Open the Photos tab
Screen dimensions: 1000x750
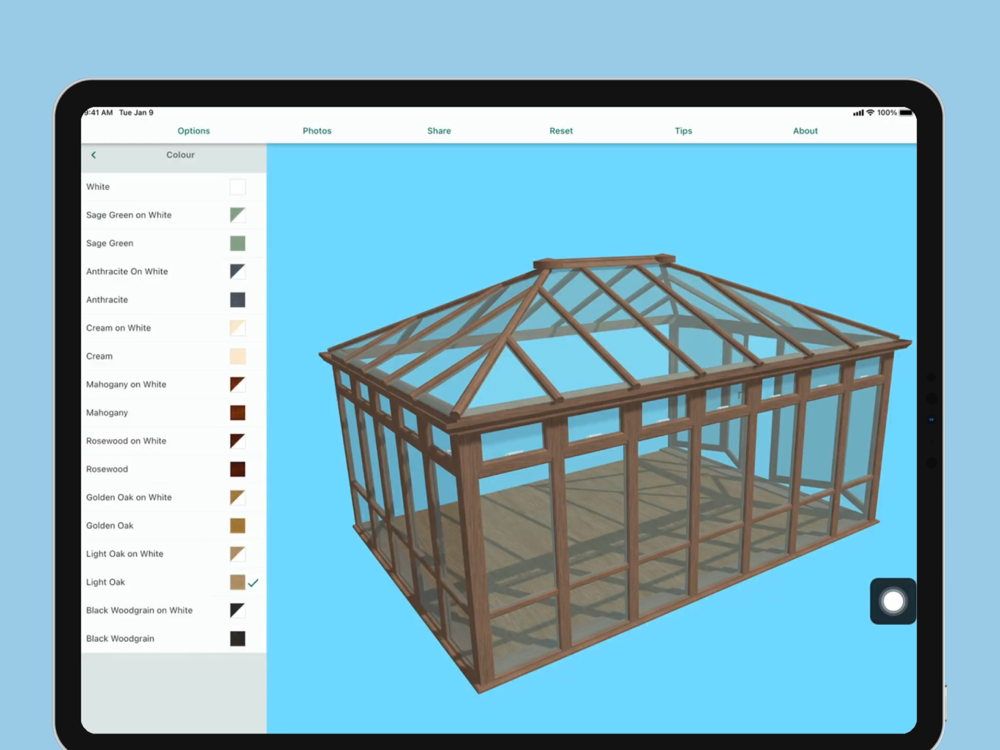(x=317, y=131)
